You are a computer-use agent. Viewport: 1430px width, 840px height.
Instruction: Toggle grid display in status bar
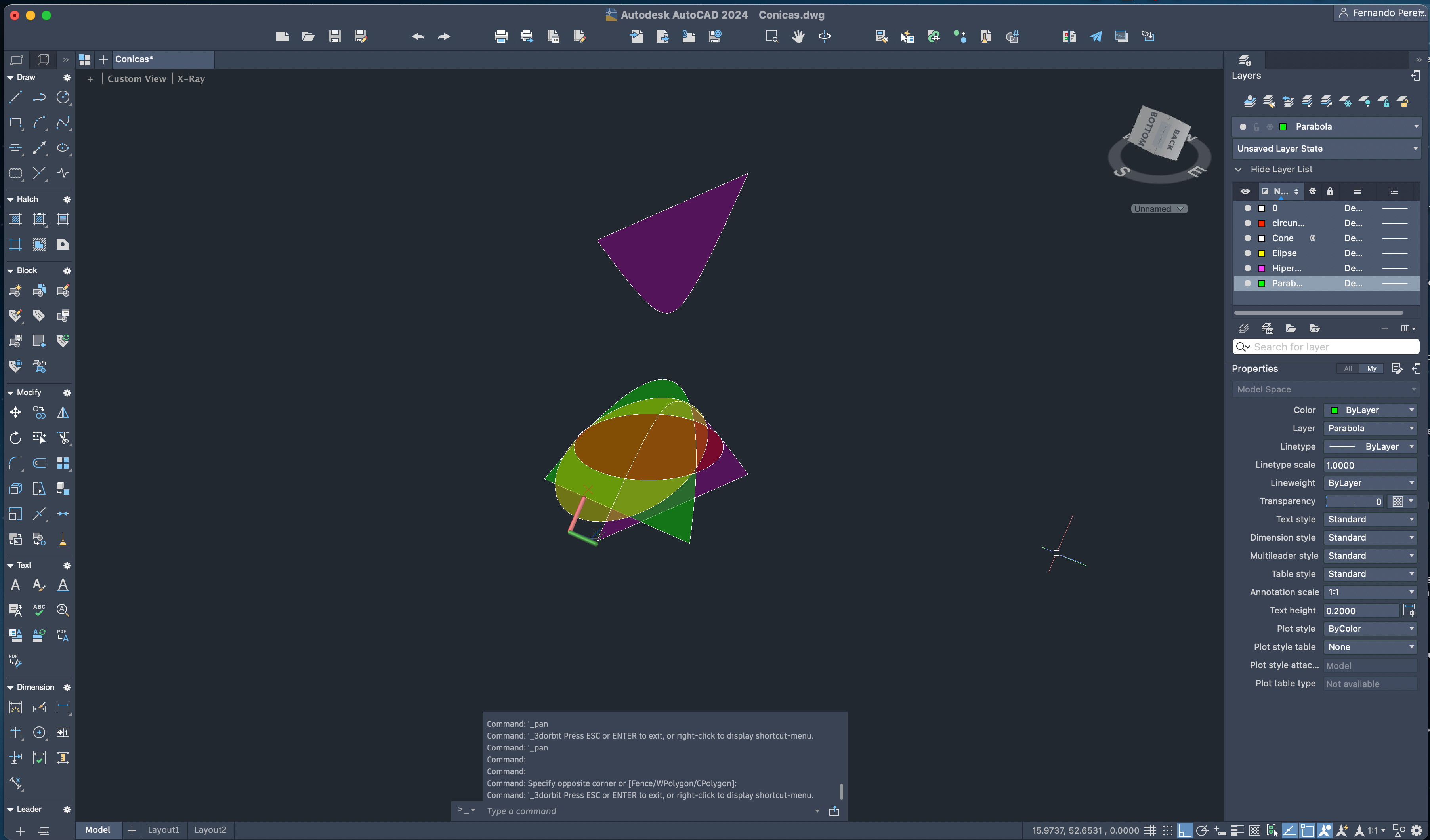pyautogui.click(x=1150, y=830)
